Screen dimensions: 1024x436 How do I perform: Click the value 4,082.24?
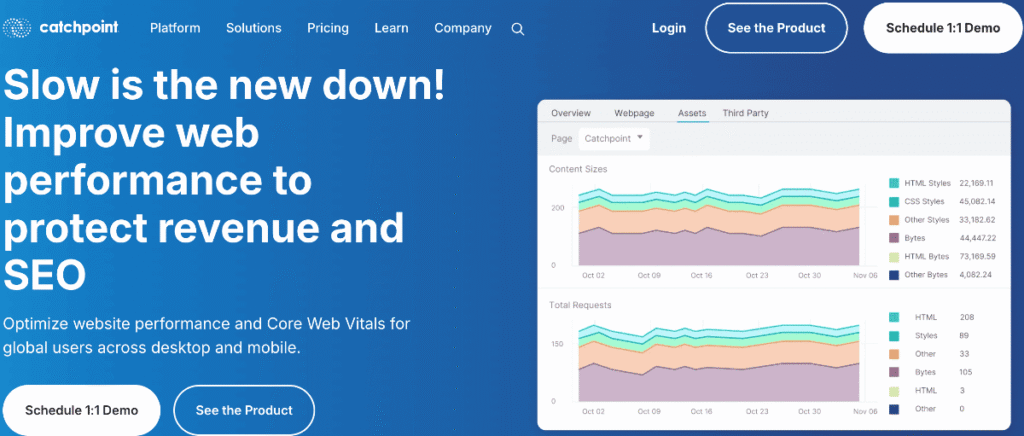point(975,275)
